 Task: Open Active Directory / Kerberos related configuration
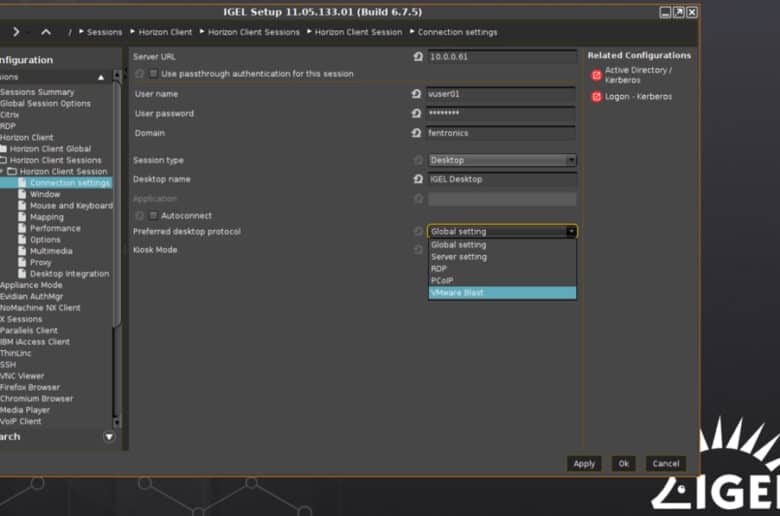point(638,75)
